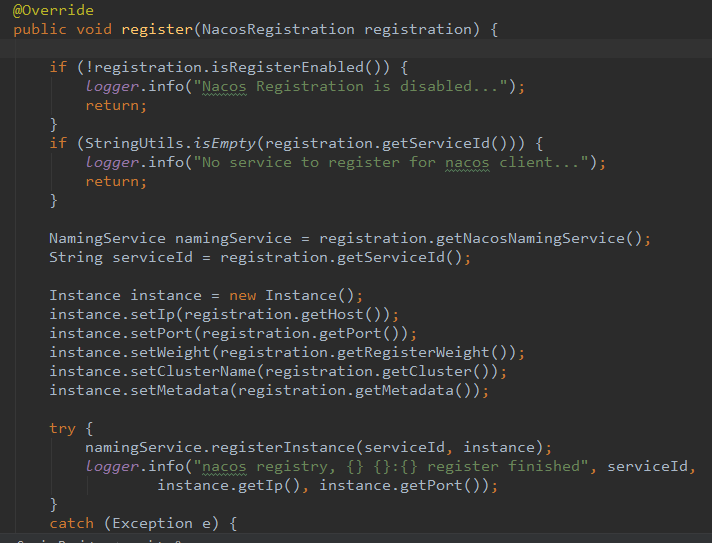Image resolution: width=712 pixels, height=543 pixels.
Task: Click the new keyword before Instance()
Action: 242,296
